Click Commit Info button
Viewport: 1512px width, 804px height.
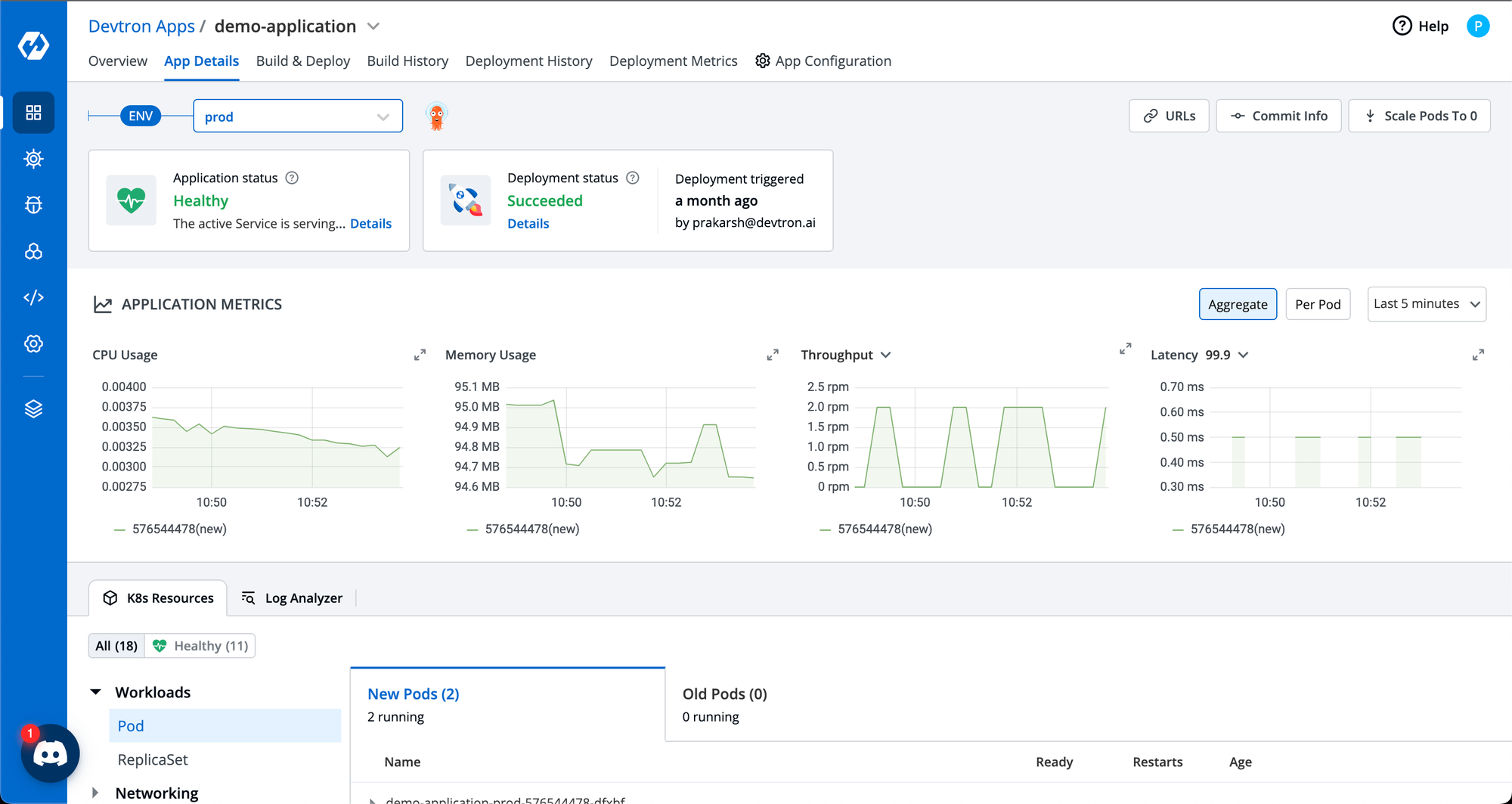(x=1278, y=116)
